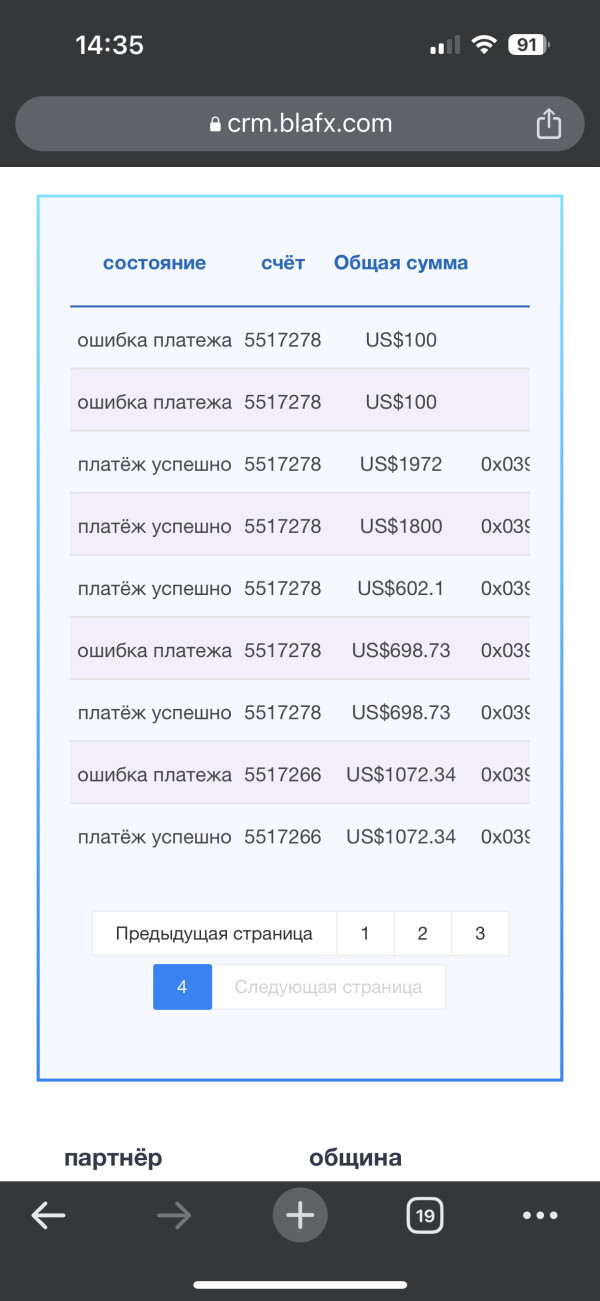Click the Следующая страница button
This screenshot has width=600, height=1301.
(328, 987)
